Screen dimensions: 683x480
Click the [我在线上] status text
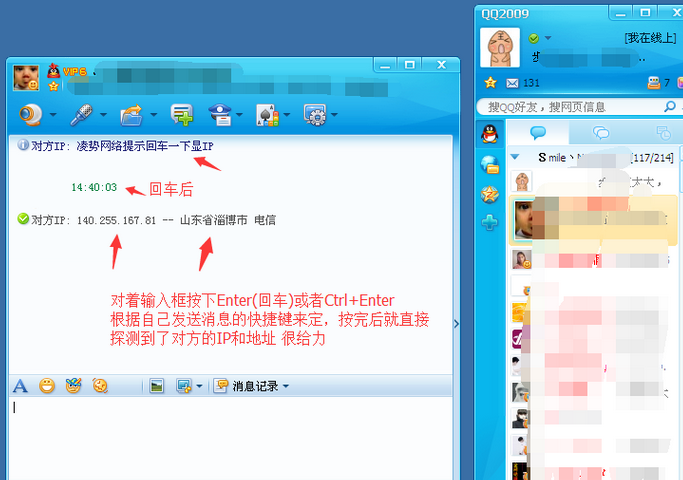click(650, 38)
